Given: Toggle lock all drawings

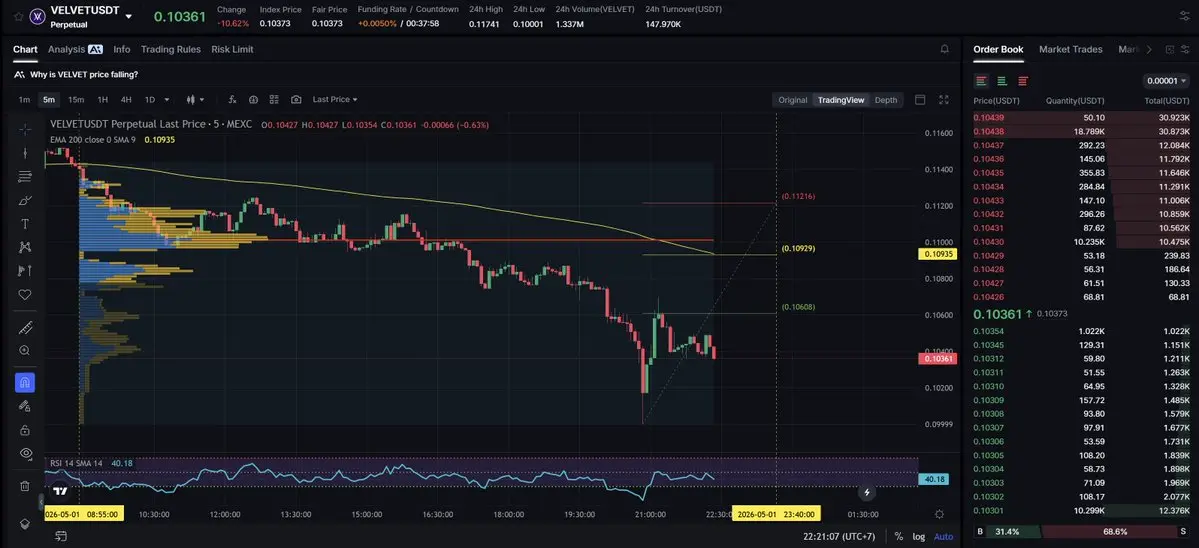Looking at the screenshot, I should (24, 430).
